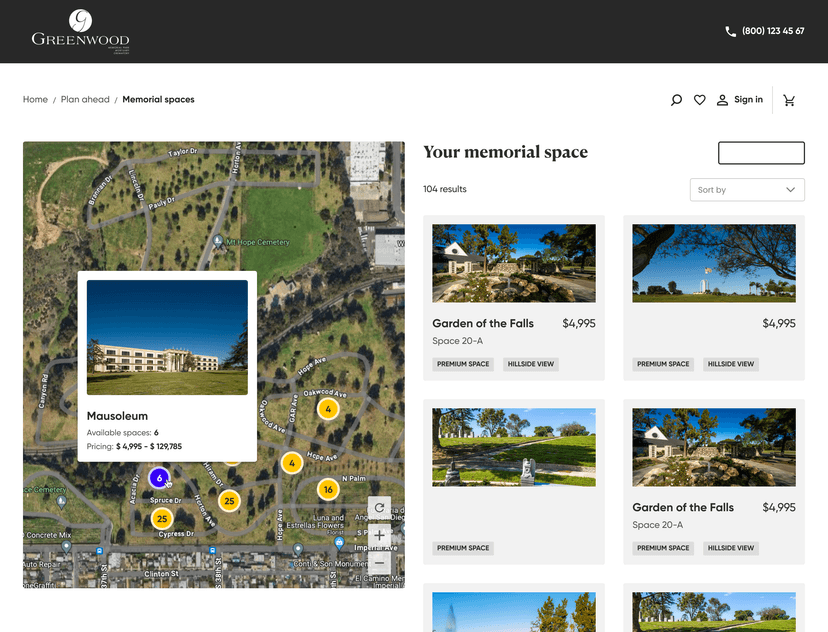Viewport: 828px width, 632px height.
Task: Select the purple map marker labeled 6
Action: 159,478
